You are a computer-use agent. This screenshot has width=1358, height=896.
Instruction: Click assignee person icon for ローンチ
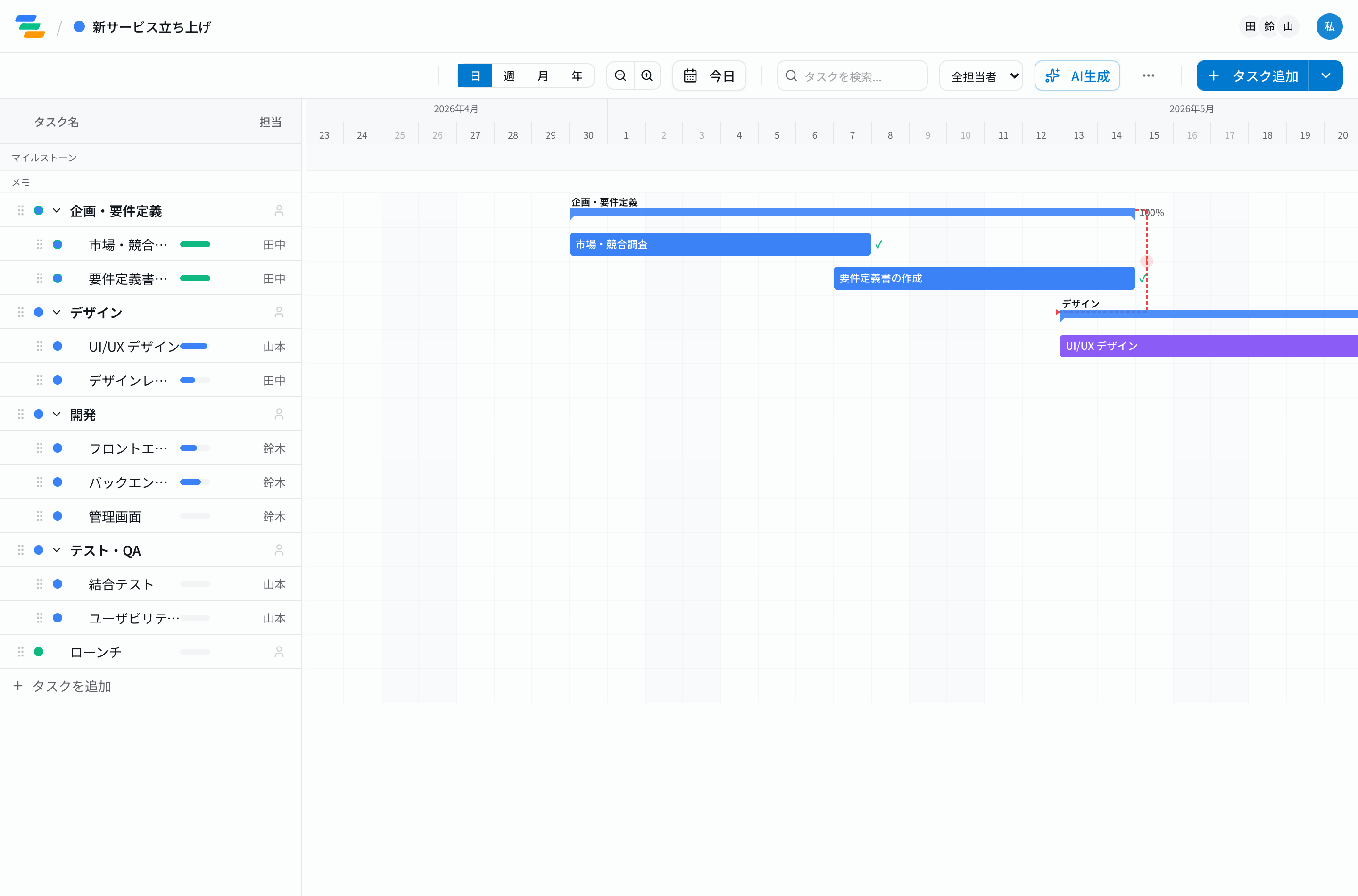click(279, 652)
